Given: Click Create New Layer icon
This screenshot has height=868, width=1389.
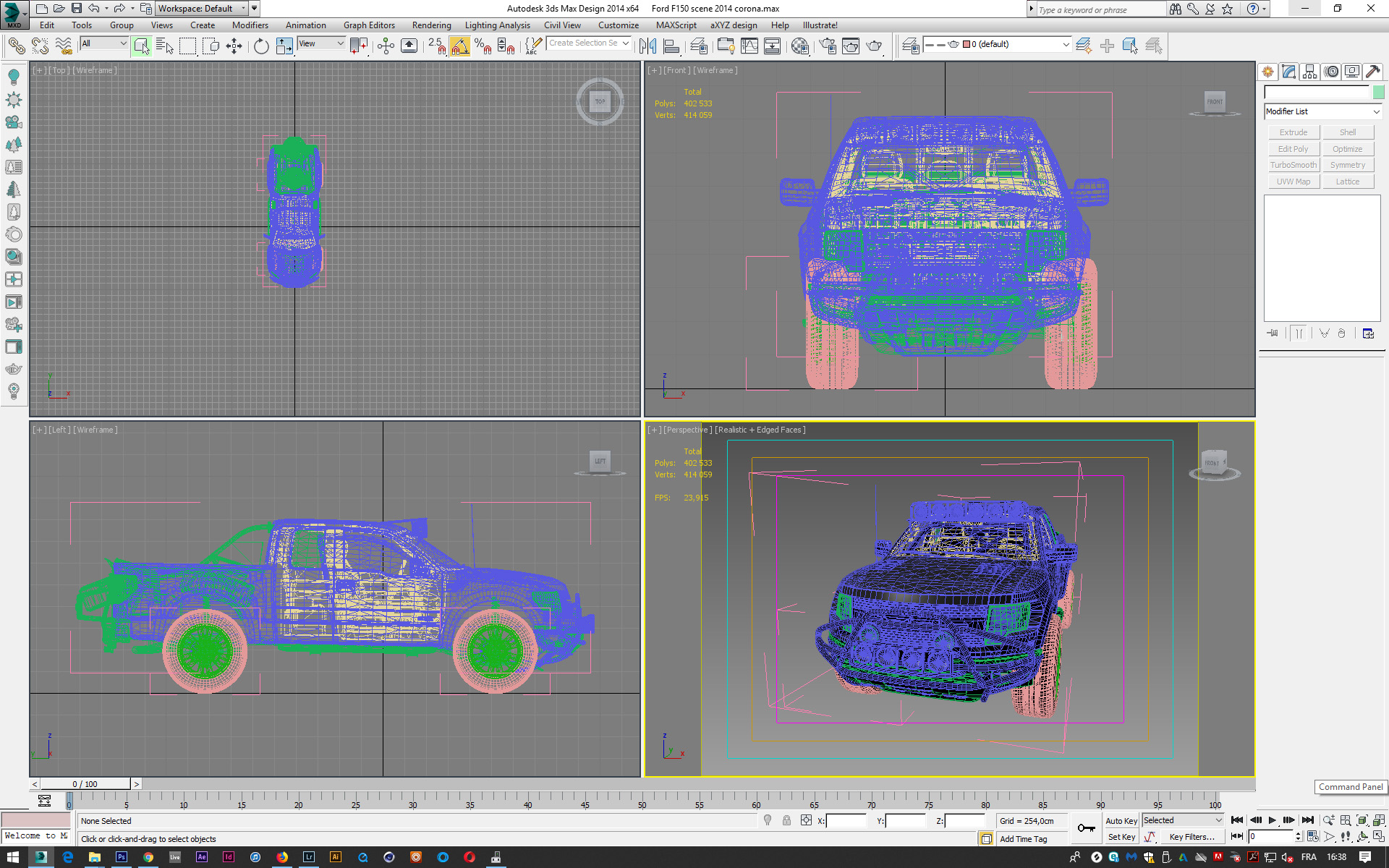Looking at the screenshot, I should 1083,46.
